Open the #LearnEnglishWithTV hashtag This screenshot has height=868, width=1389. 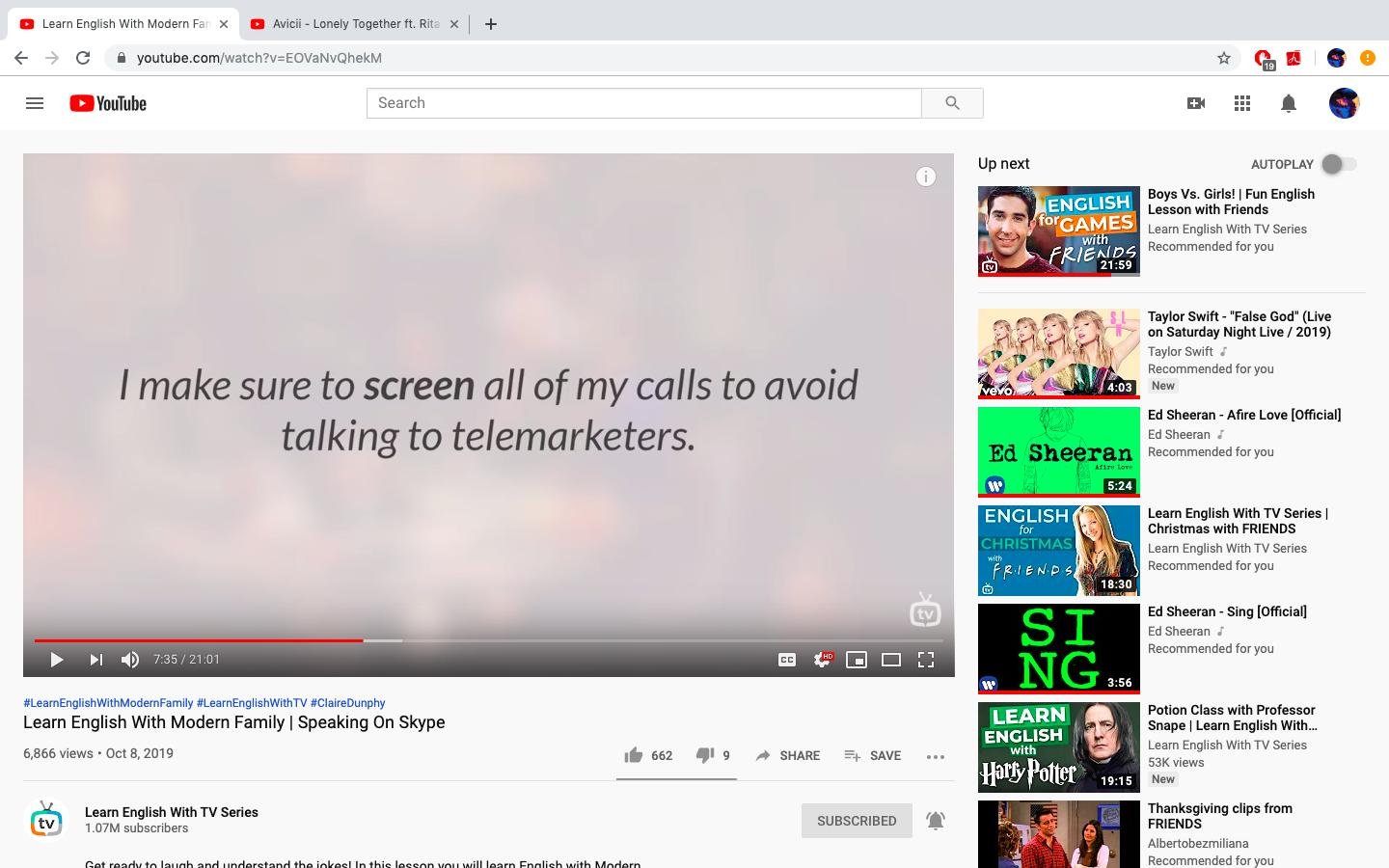[x=252, y=703]
